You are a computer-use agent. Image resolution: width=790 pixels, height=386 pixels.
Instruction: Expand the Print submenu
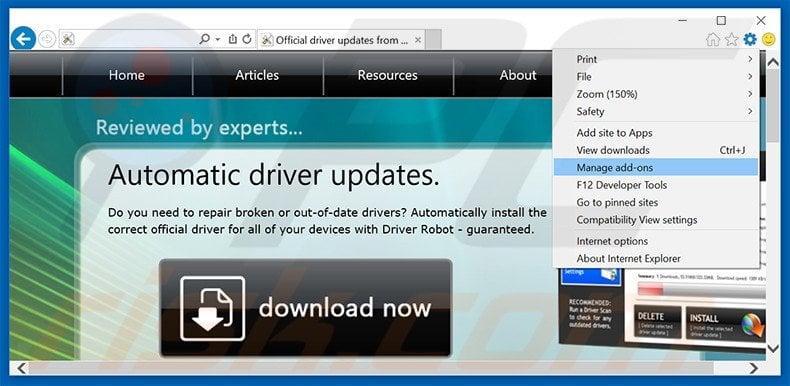pos(655,59)
